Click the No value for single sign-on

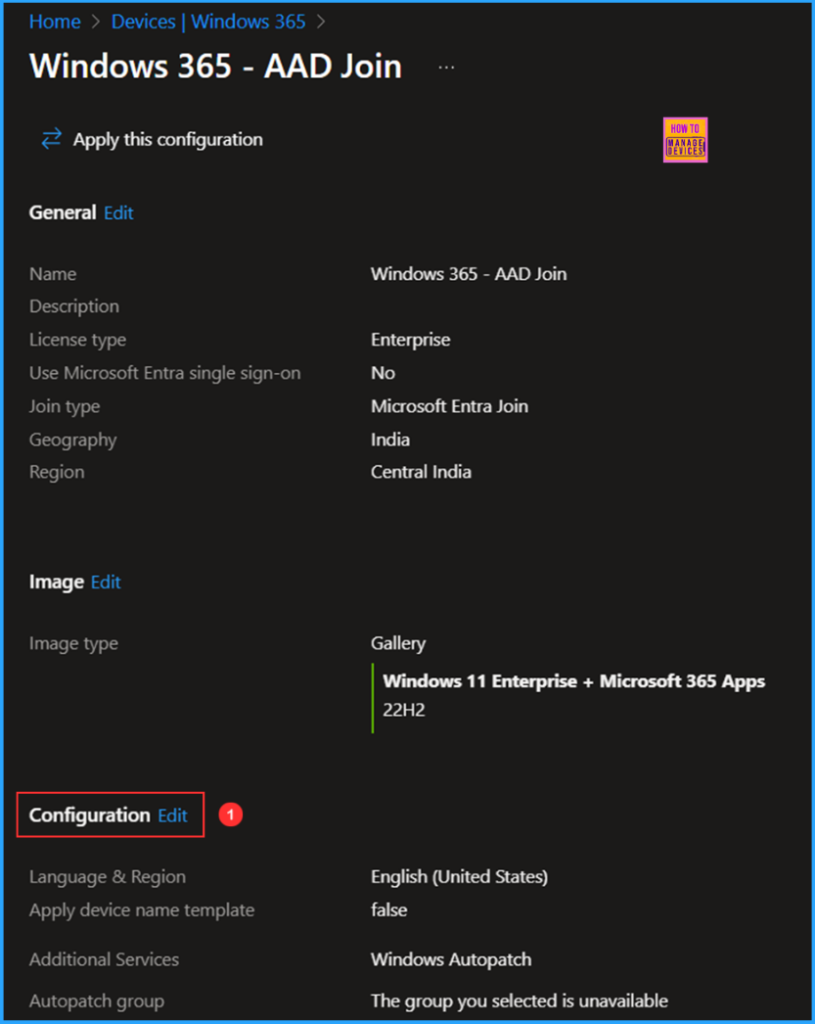(383, 373)
